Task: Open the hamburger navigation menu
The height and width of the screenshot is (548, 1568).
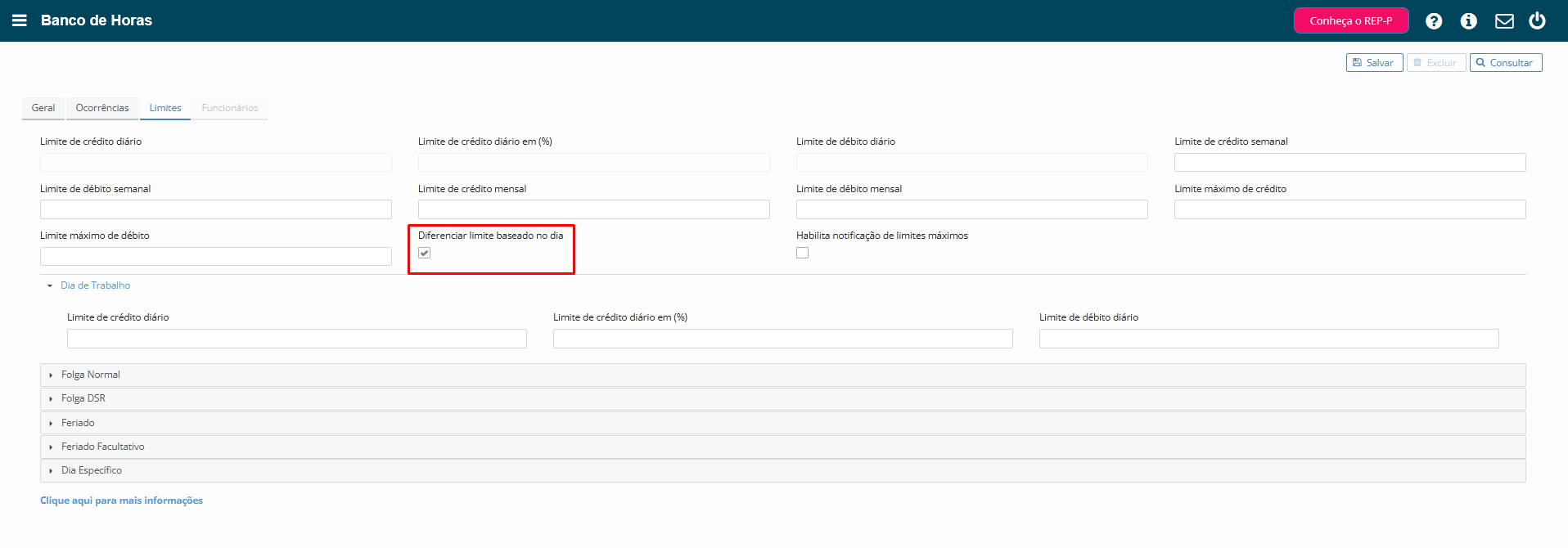Action: [20, 20]
